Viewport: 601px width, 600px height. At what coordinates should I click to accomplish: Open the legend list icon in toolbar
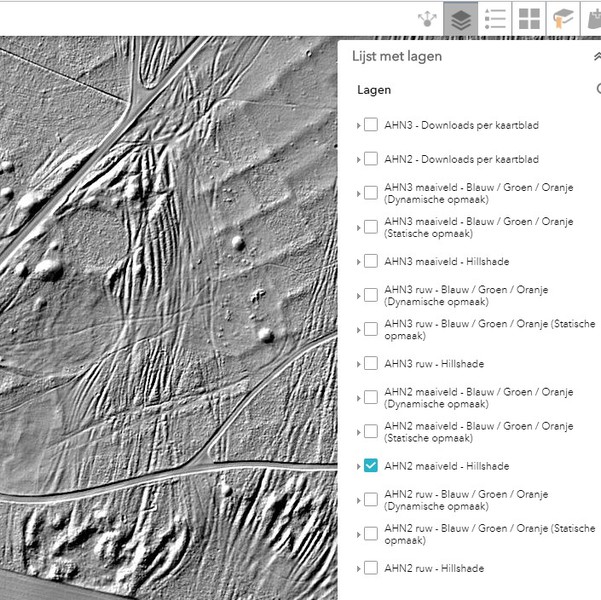pyautogui.click(x=495, y=19)
